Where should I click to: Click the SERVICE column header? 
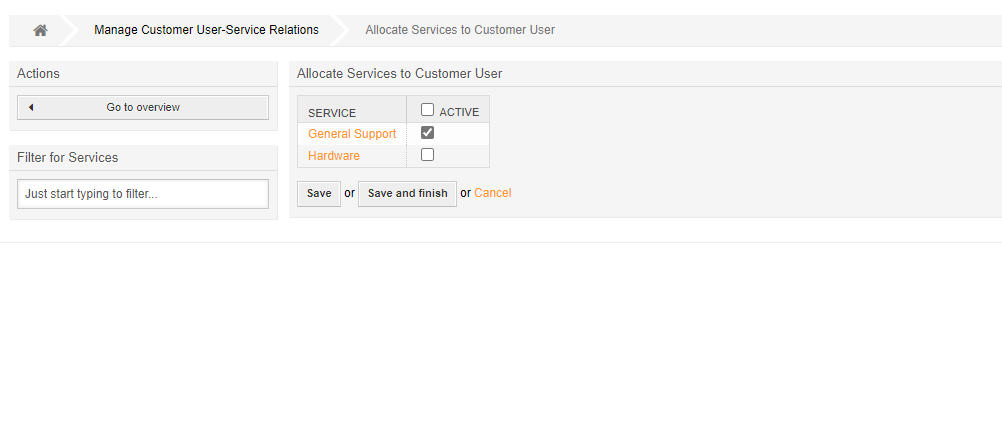tap(332, 113)
